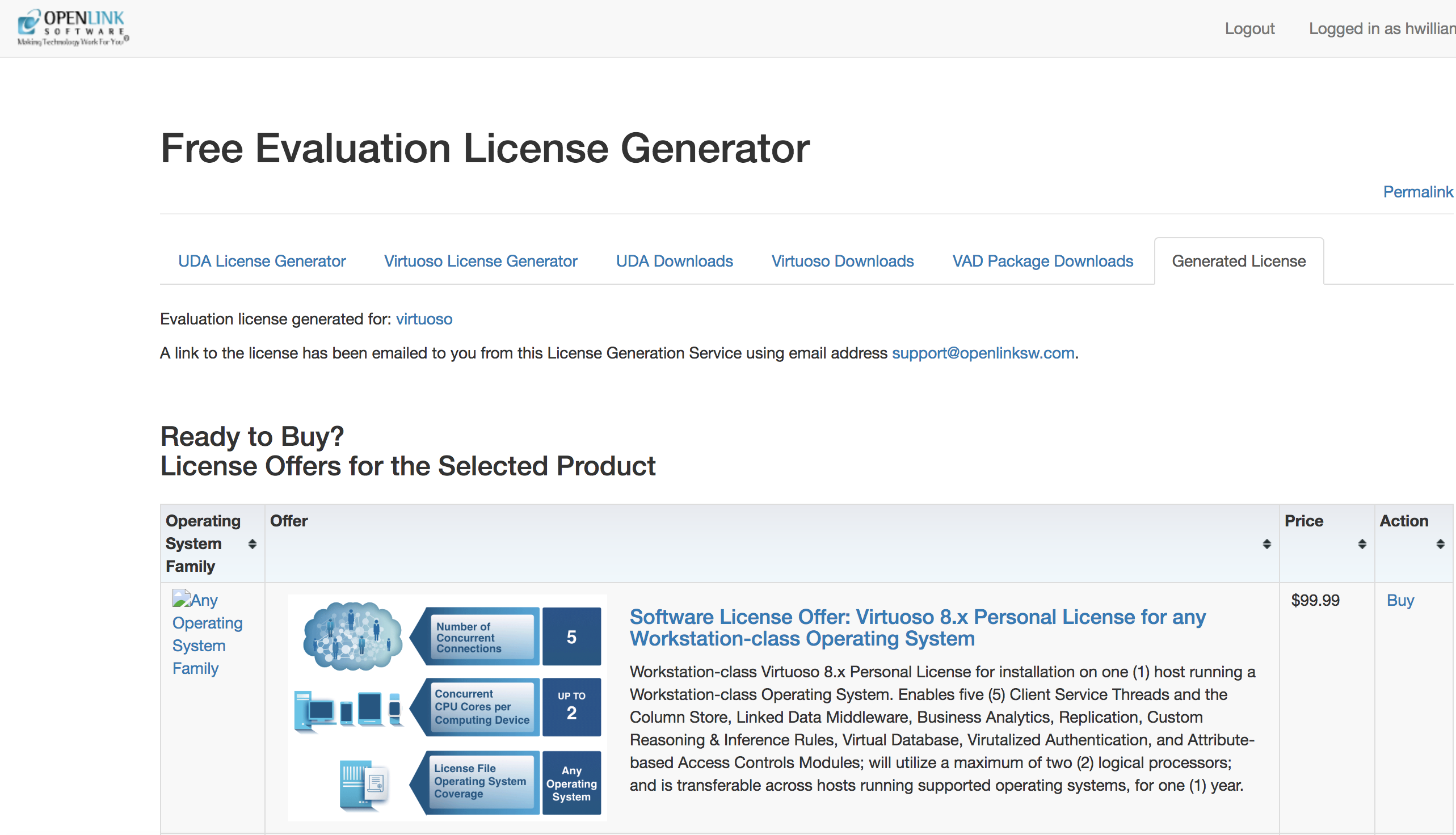This screenshot has height=835, width=1456.
Task: Click the Workstation-class offer description paragraph
Action: click(942, 728)
